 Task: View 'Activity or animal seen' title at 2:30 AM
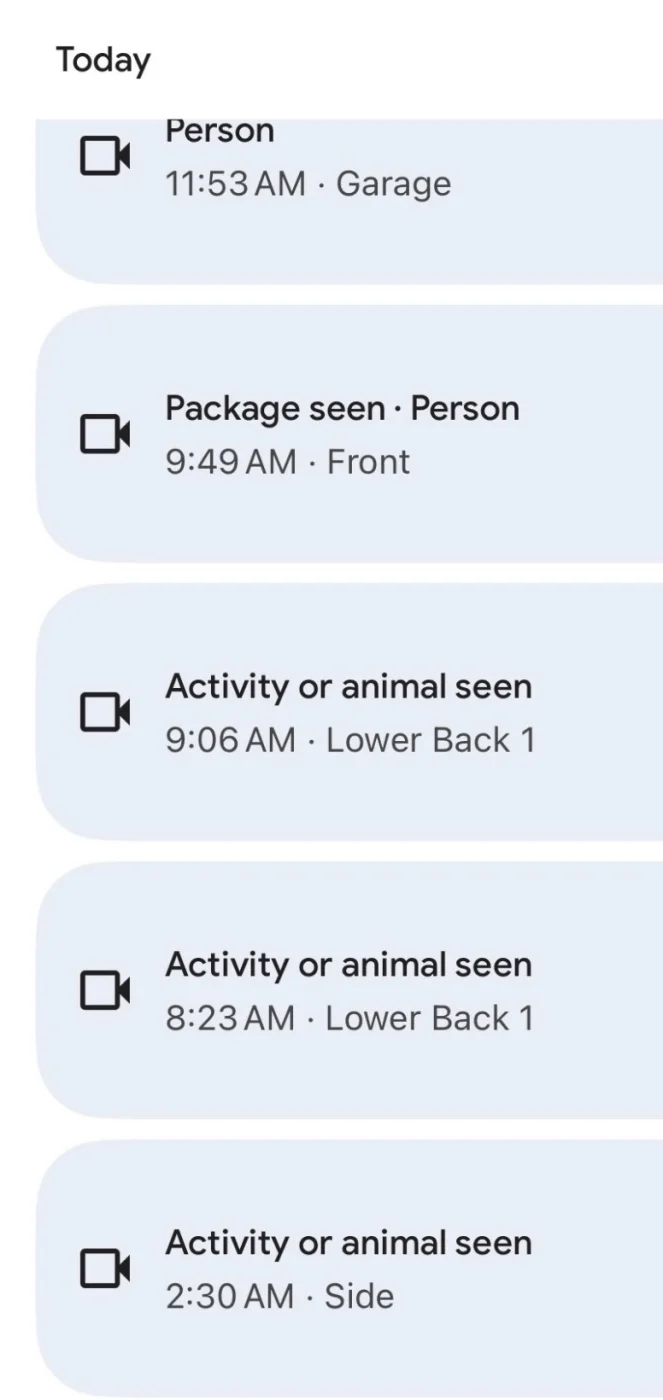click(x=348, y=1243)
